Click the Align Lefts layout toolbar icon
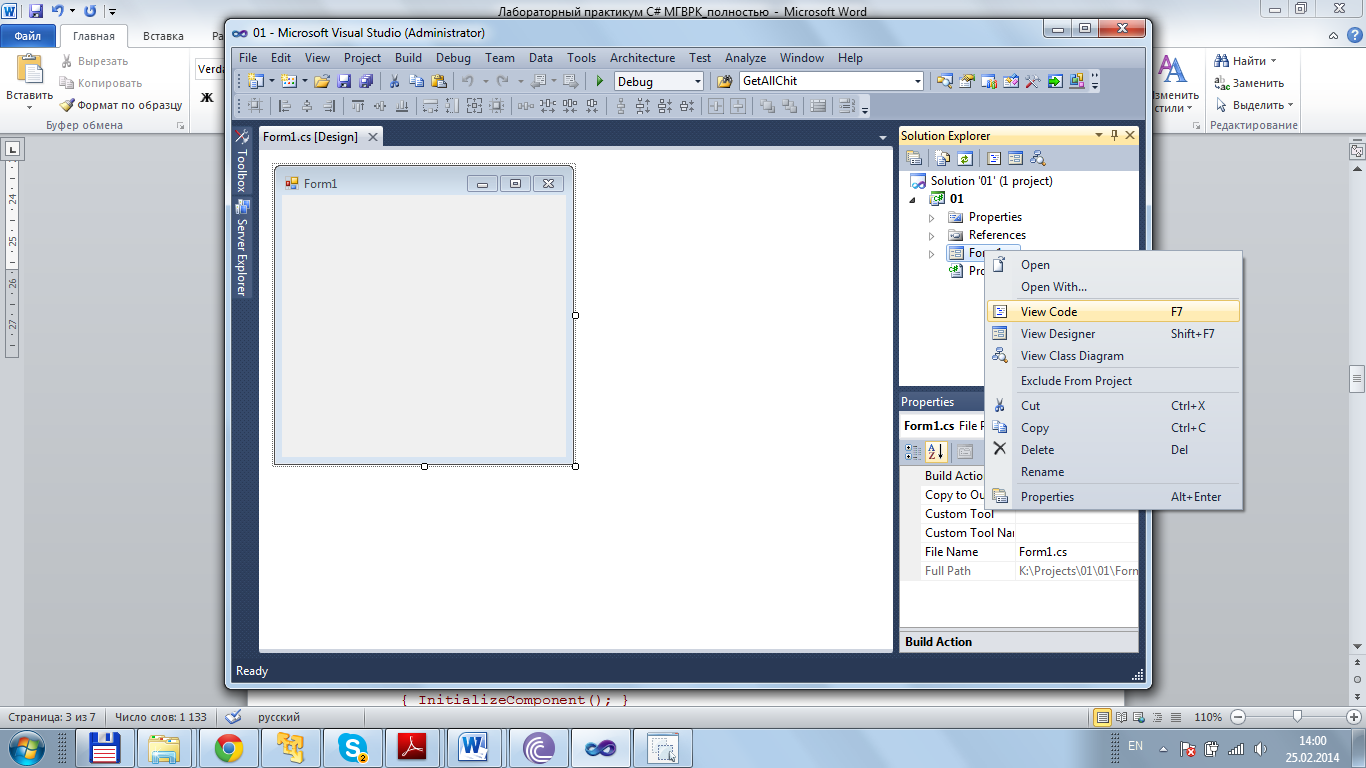The image size is (1366, 768). (285, 106)
